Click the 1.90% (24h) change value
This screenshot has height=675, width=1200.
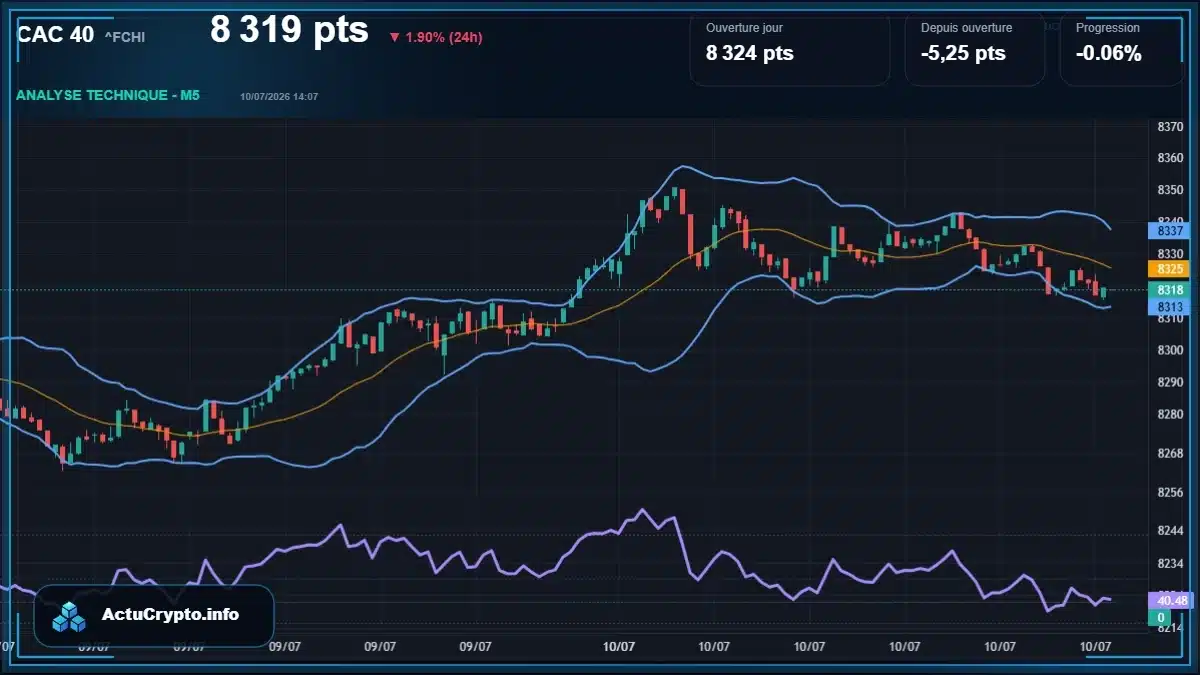click(x=444, y=38)
